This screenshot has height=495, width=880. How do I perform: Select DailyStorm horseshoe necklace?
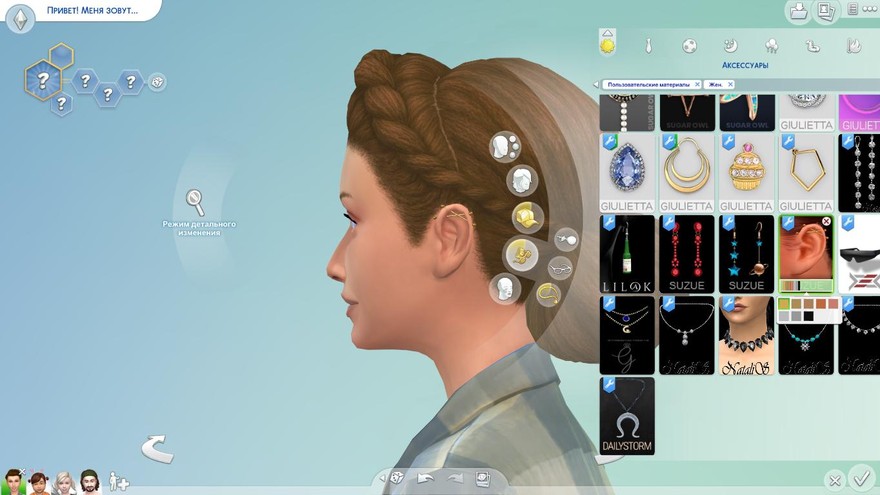(627, 416)
